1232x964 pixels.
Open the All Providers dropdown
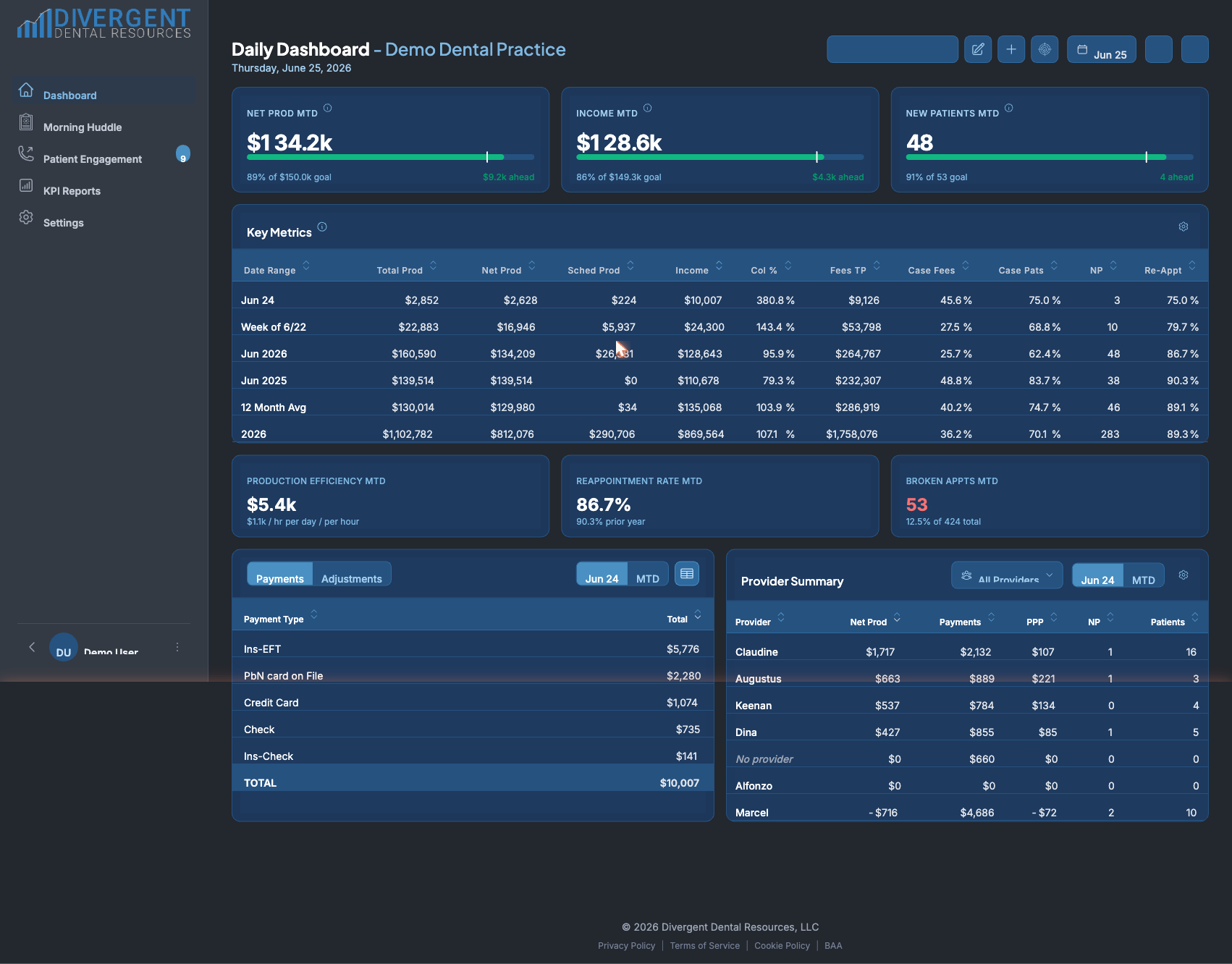pos(1007,575)
